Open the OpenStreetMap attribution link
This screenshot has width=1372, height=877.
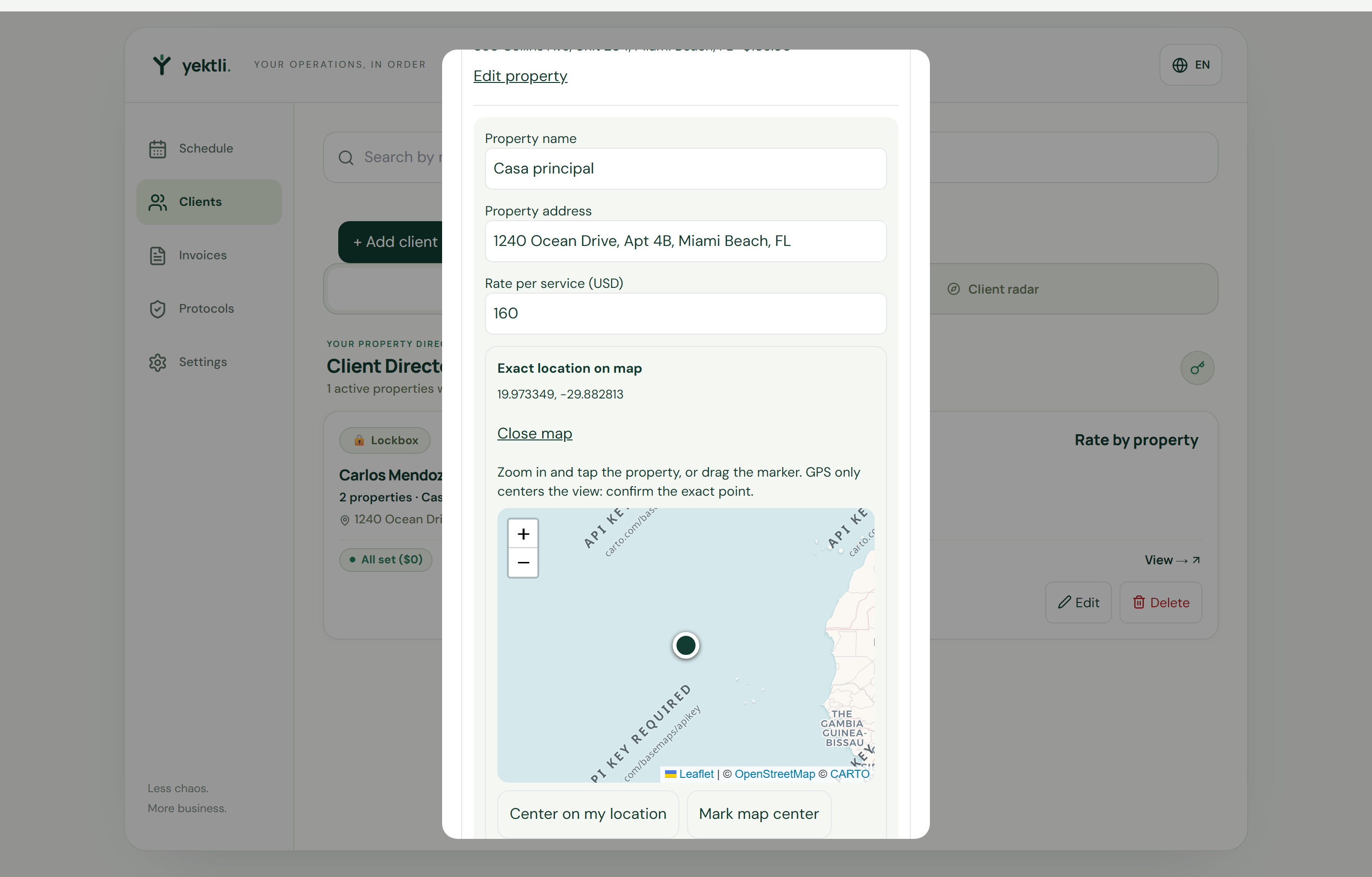click(x=774, y=774)
